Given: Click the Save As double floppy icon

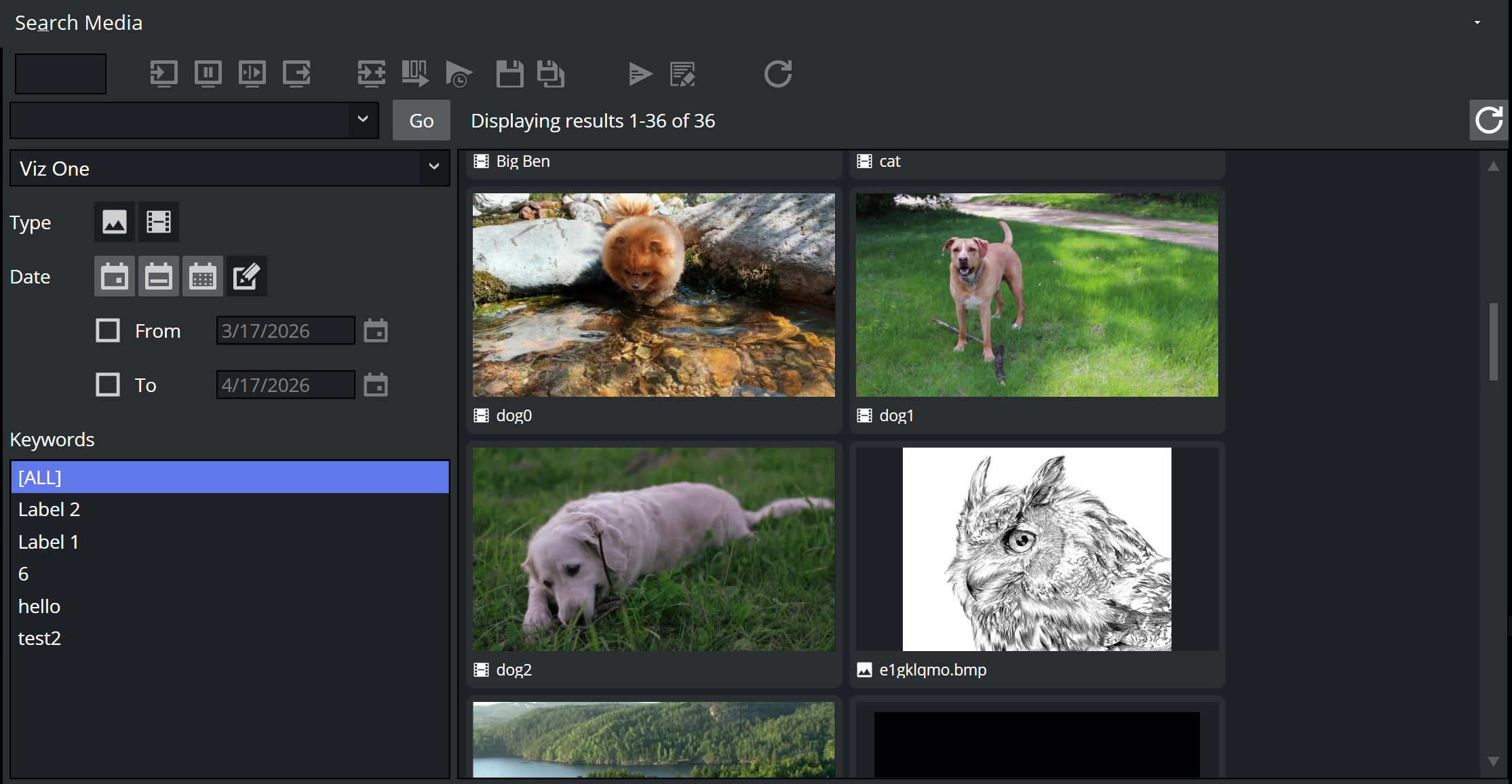Looking at the screenshot, I should point(551,73).
